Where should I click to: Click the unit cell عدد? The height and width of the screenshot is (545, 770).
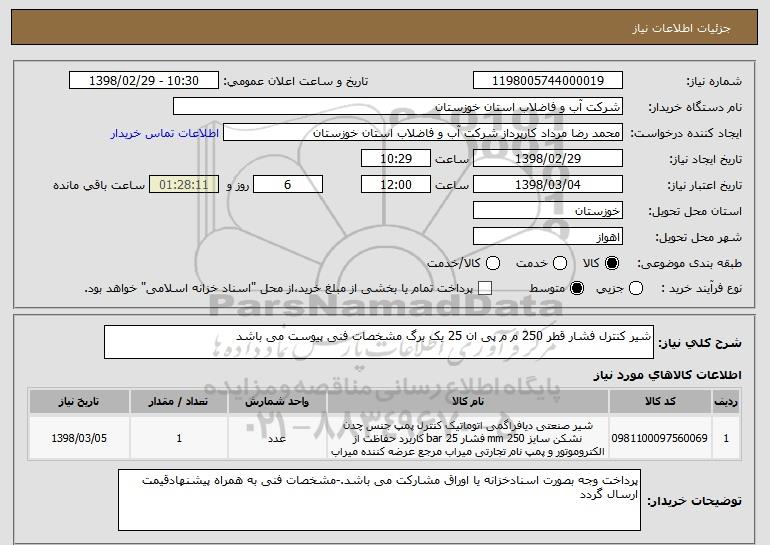(277, 438)
